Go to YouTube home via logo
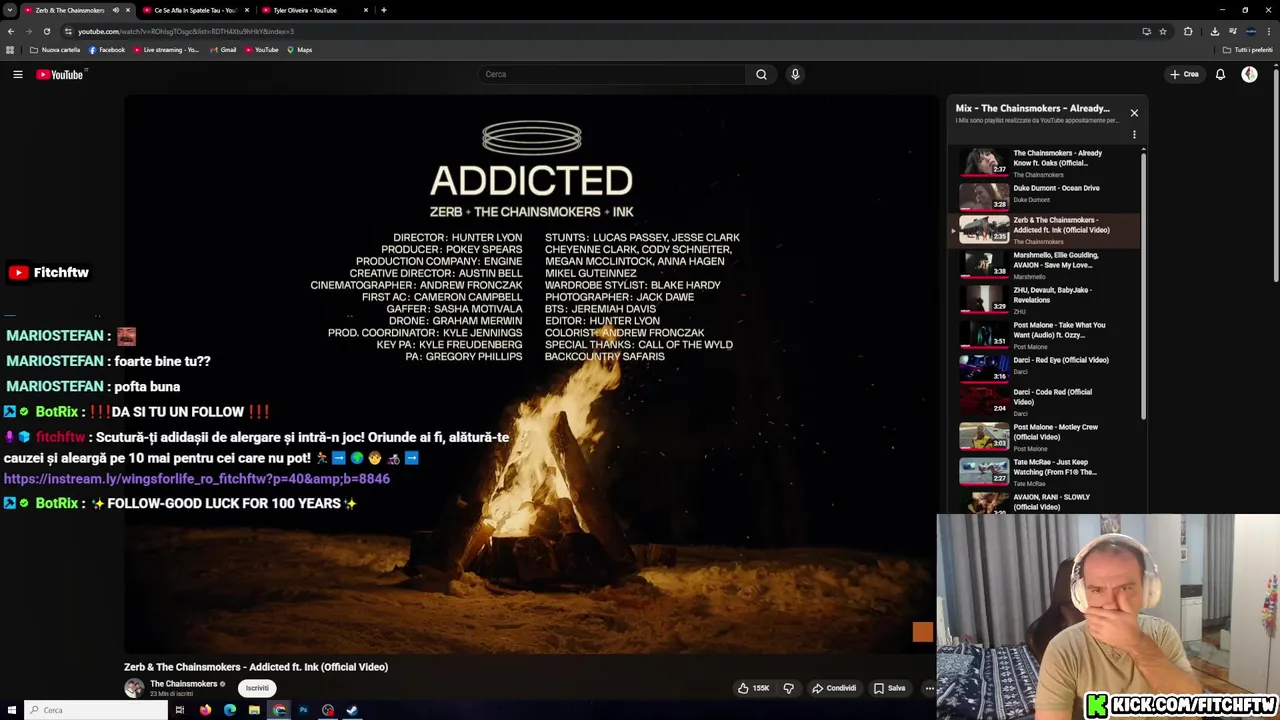The image size is (1280, 720). click(x=60, y=74)
